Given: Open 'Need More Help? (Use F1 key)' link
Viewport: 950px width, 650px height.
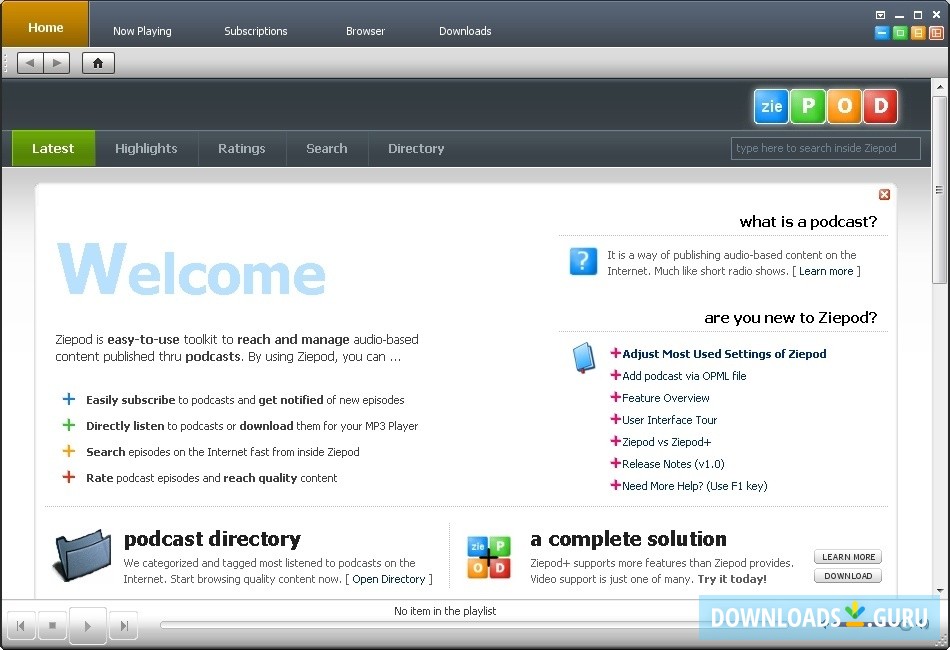Looking at the screenshot, I should point(694,486).
